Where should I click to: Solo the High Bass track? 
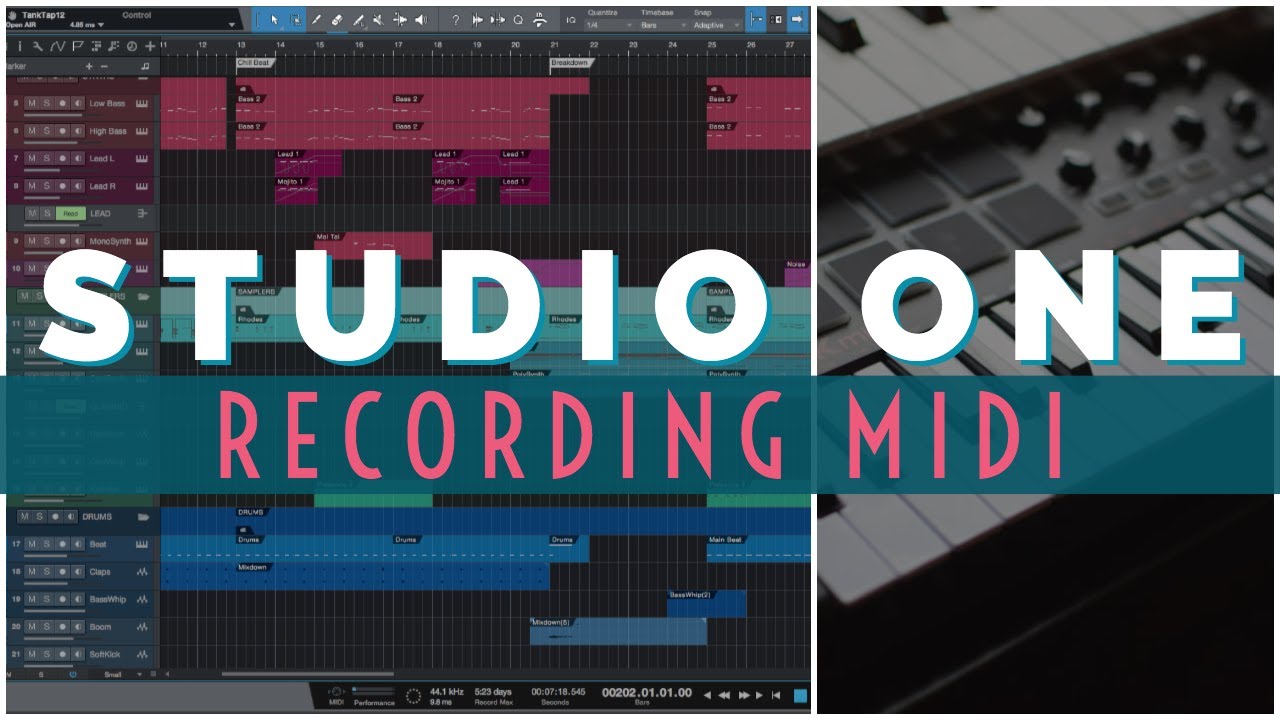[x=46, y=131]
